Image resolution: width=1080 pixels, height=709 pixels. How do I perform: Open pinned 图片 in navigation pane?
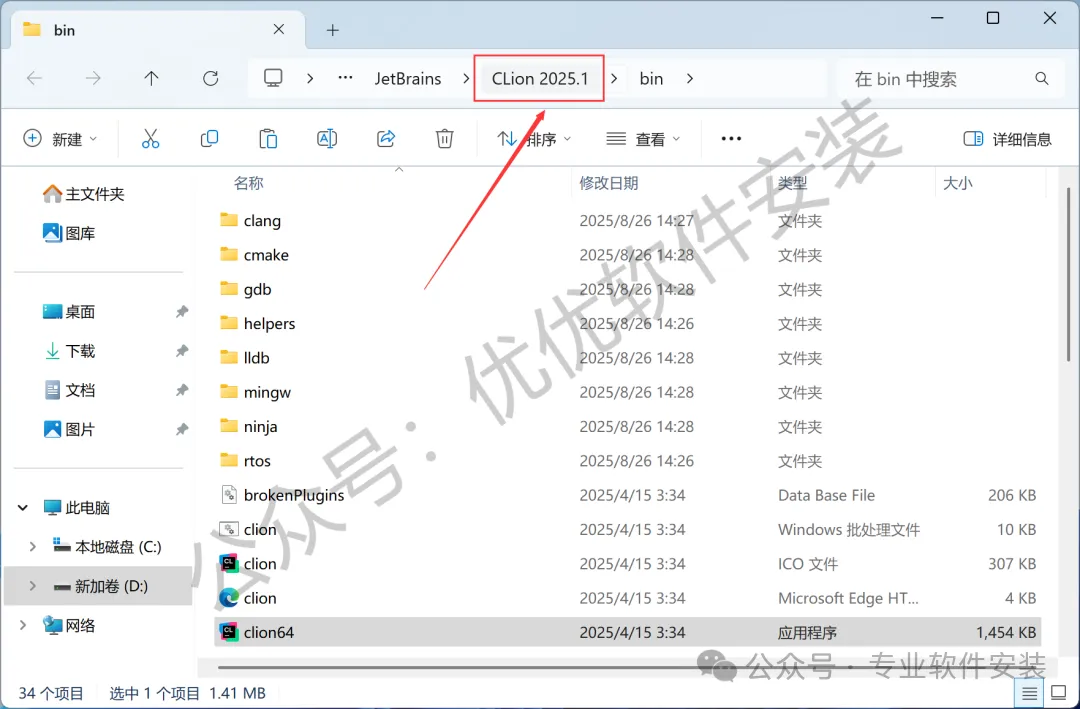69,429
